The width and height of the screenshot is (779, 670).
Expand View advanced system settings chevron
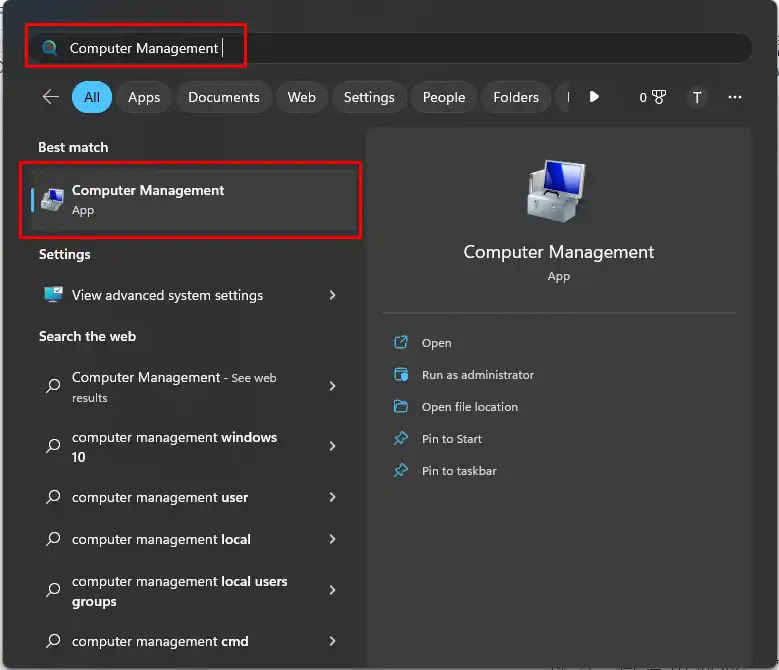(332, 295)
